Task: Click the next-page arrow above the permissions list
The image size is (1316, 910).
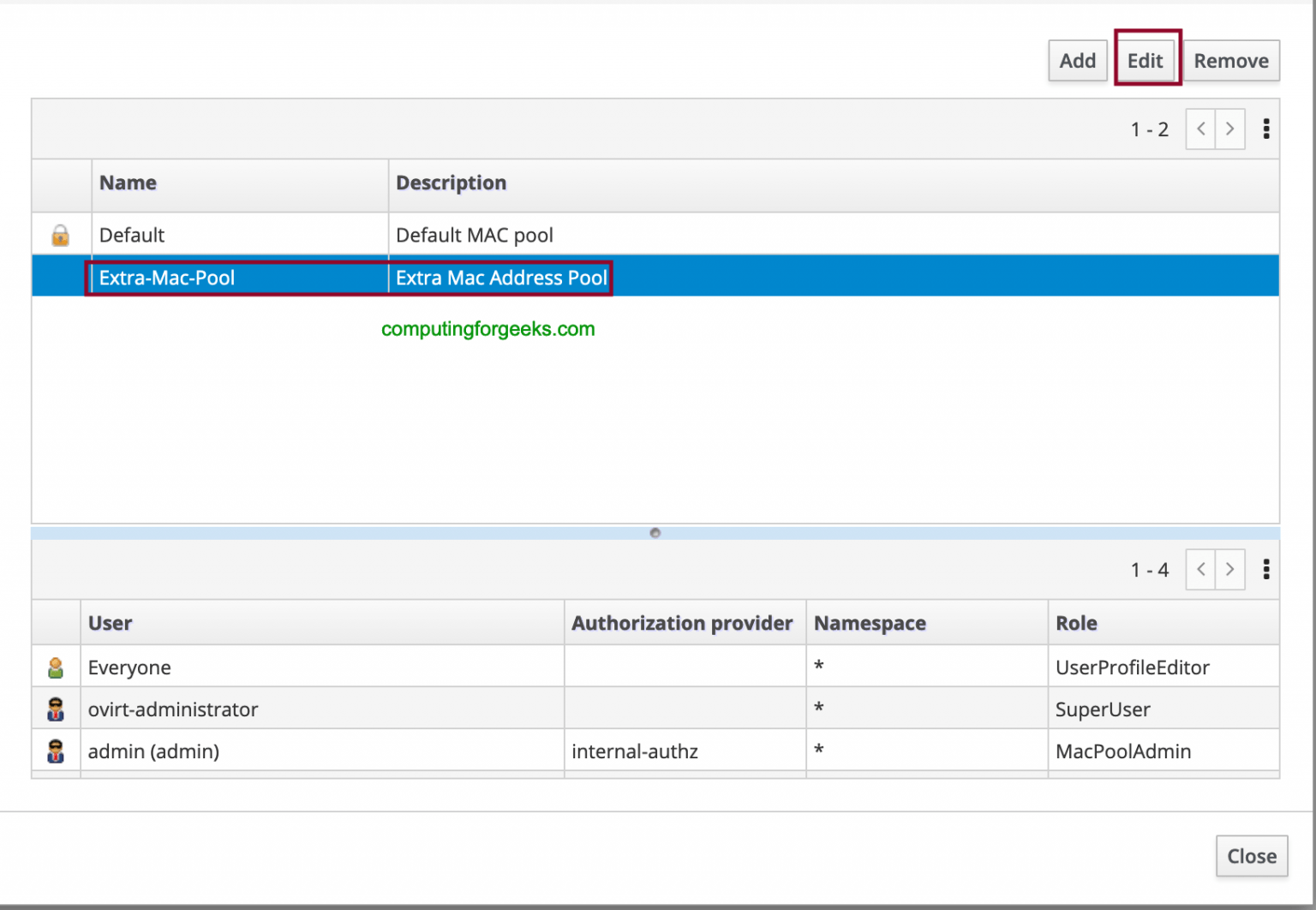Action: coord(1229,569)
